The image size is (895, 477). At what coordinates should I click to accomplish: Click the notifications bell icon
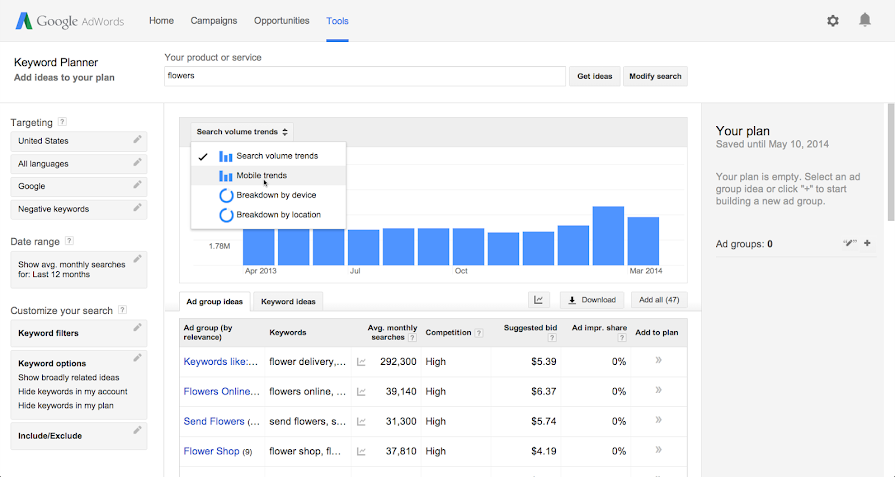coord(865,20)
